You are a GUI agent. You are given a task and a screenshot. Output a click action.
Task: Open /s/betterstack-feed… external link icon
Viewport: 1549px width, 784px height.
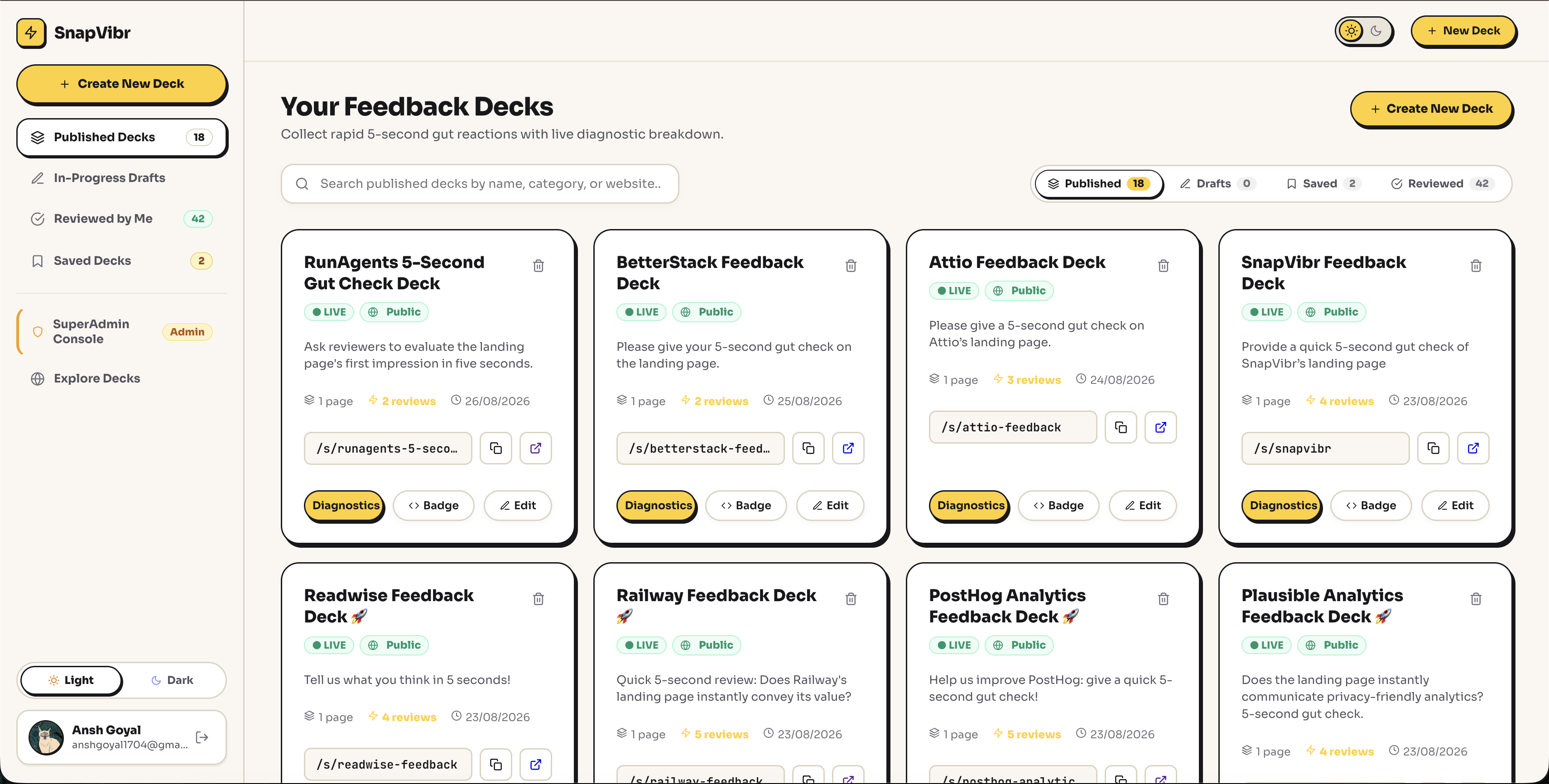coord(848,448)
